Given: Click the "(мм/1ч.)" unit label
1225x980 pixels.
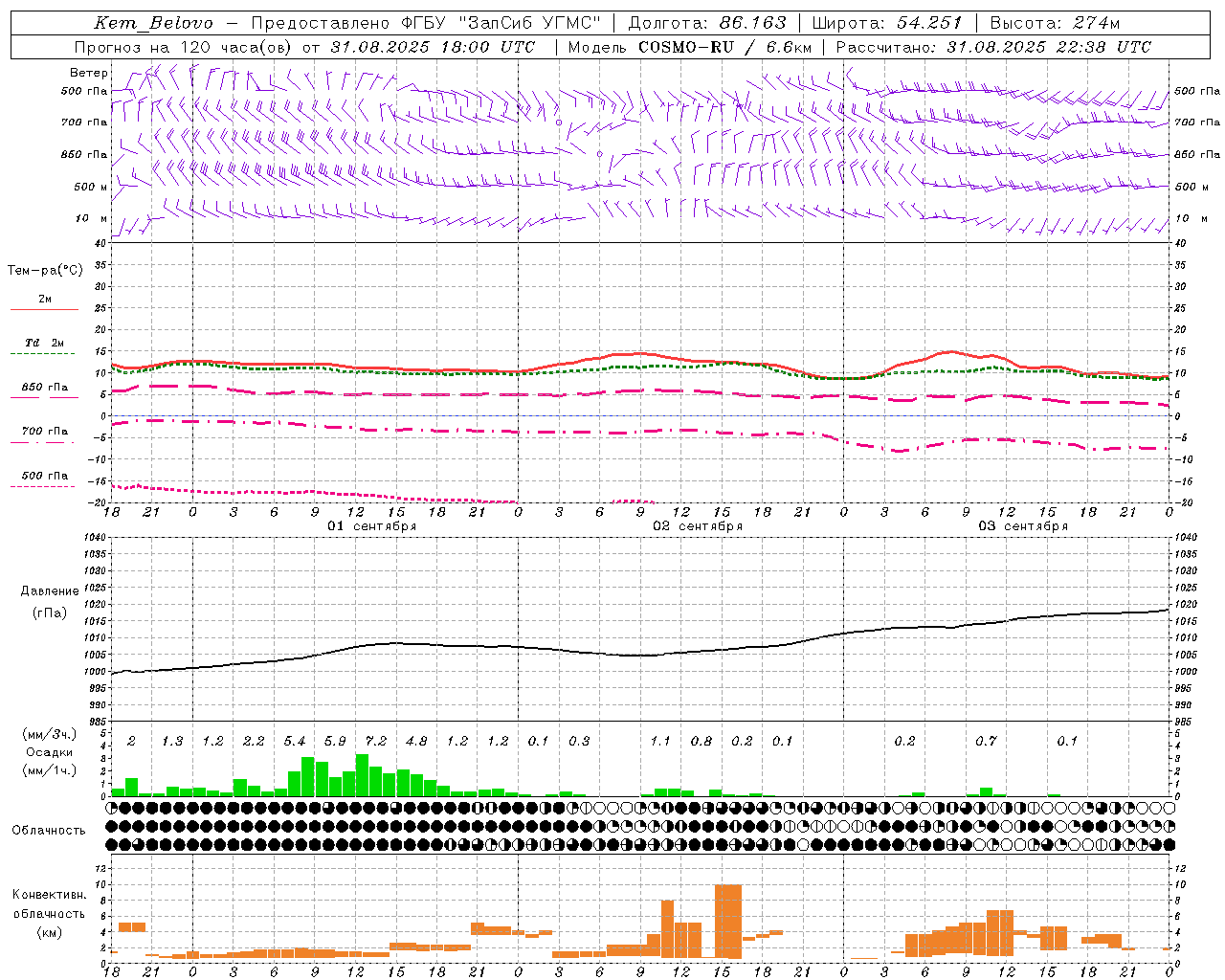Looking at the screenshot, I should (x=49, y=770).
